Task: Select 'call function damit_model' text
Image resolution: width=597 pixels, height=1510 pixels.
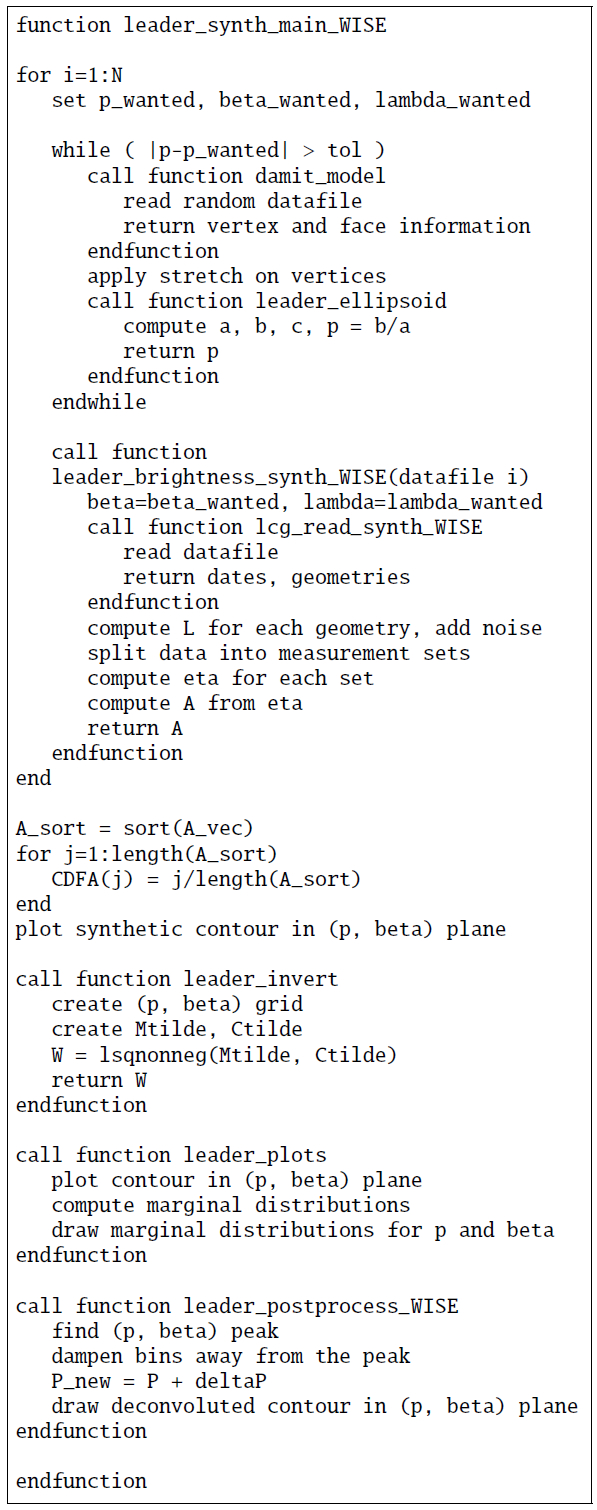Action: [236, 176]
